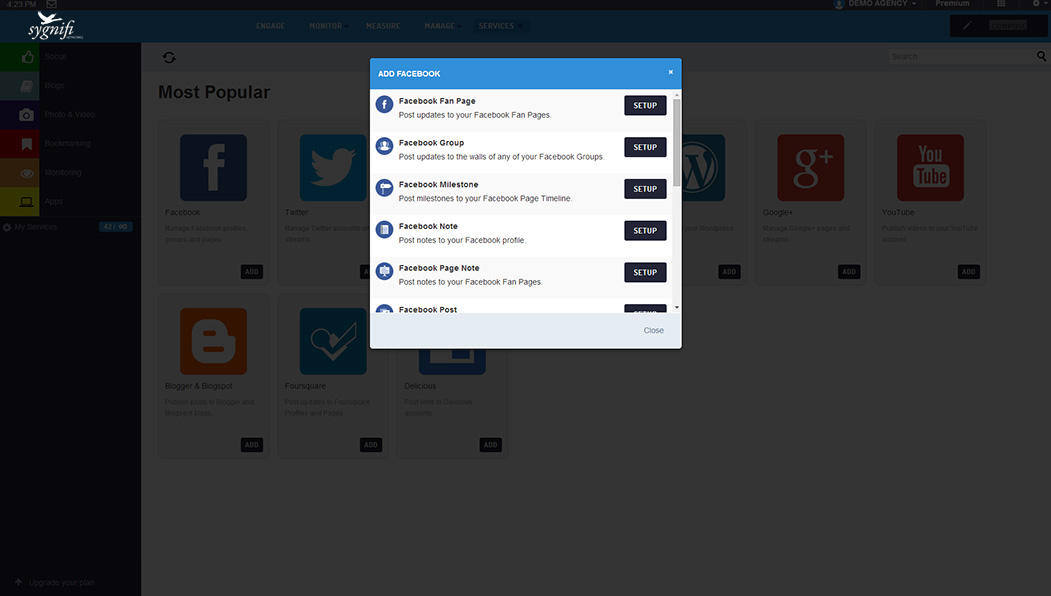1051x596 pixels.
Task: Click the Blogger & Blogspot tile icon
Action: pyautogui.click(x=213, y=341)
